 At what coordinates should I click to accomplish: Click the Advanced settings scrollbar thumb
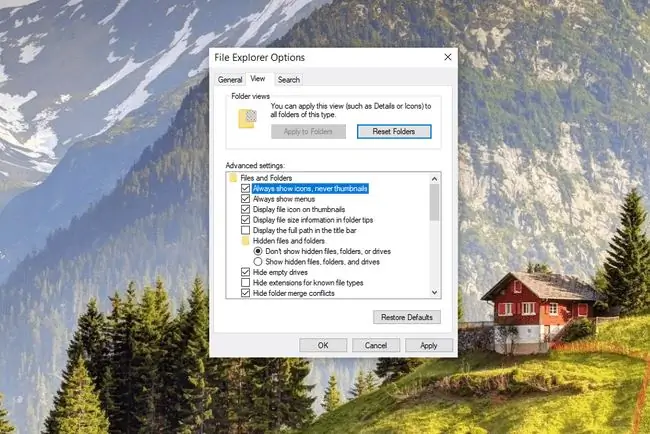click(x=434, y=203)
